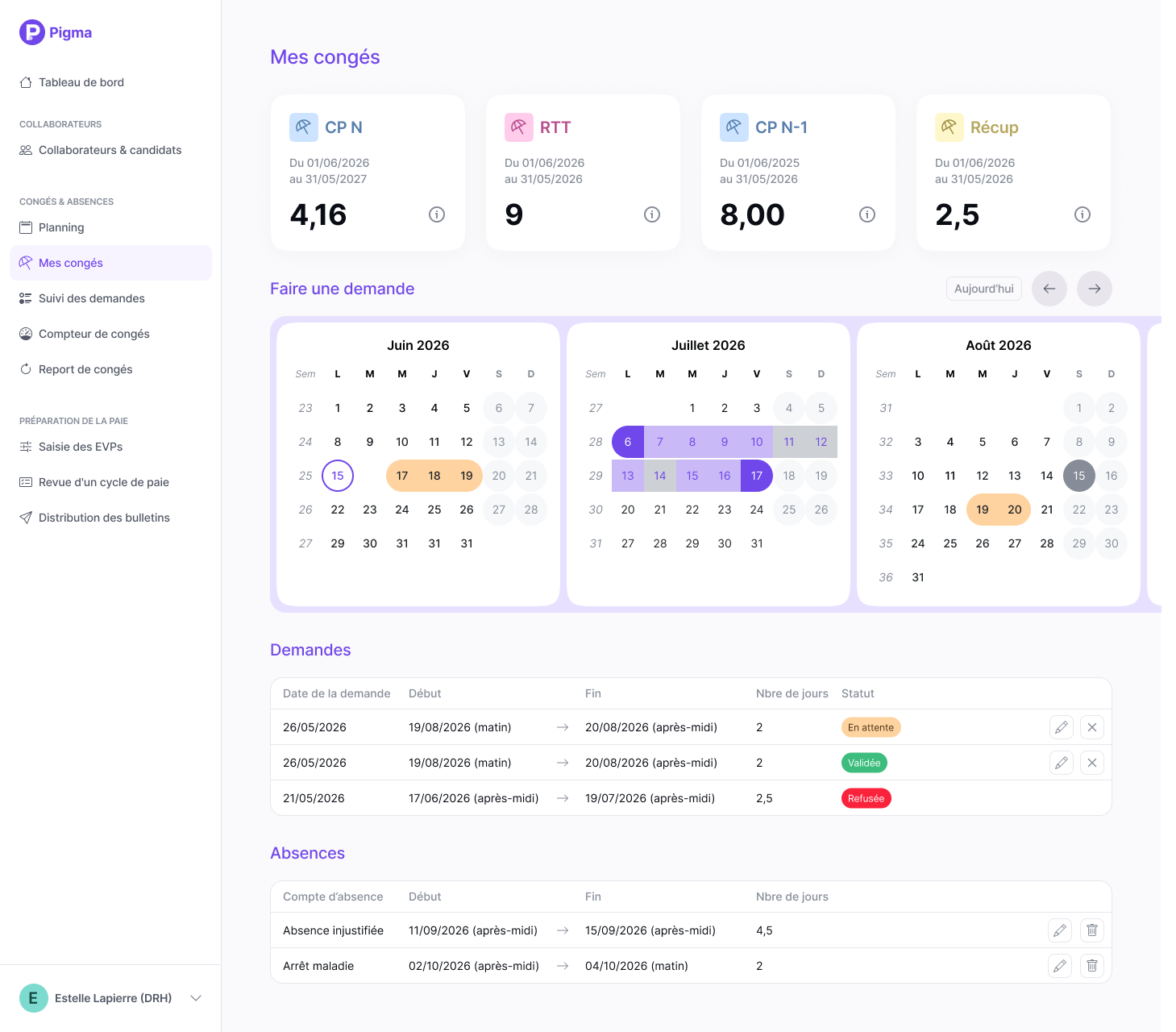Expand Estelle Lapierre user menu chevron

pyautogui.click(x=196, y=998)
